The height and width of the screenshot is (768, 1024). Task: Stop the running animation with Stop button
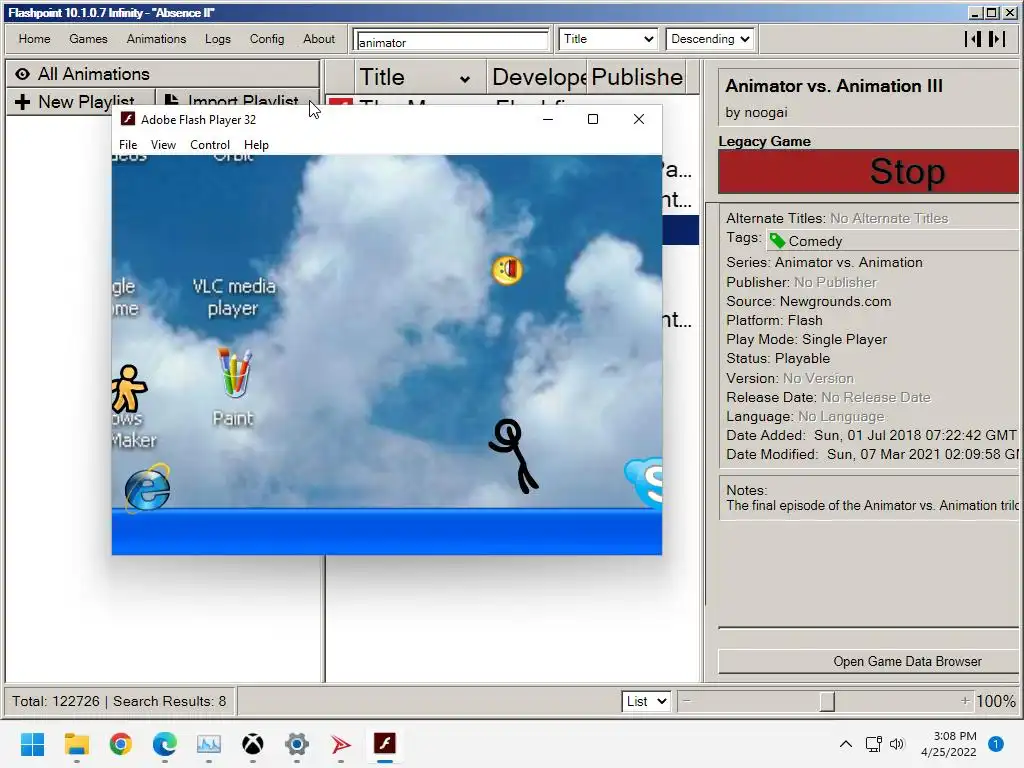click(869, 172)
